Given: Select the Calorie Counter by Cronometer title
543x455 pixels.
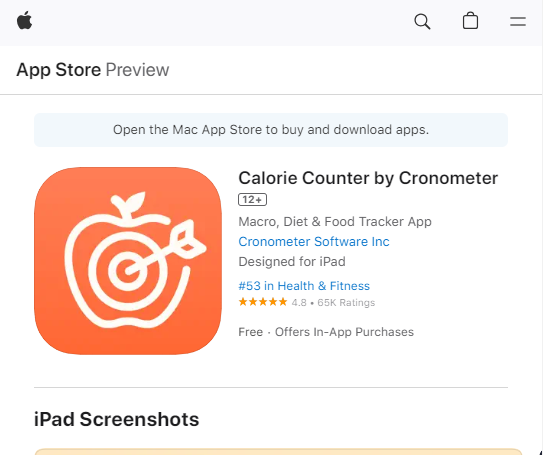Looking at the screenshot, I should [x=368, y=178].
